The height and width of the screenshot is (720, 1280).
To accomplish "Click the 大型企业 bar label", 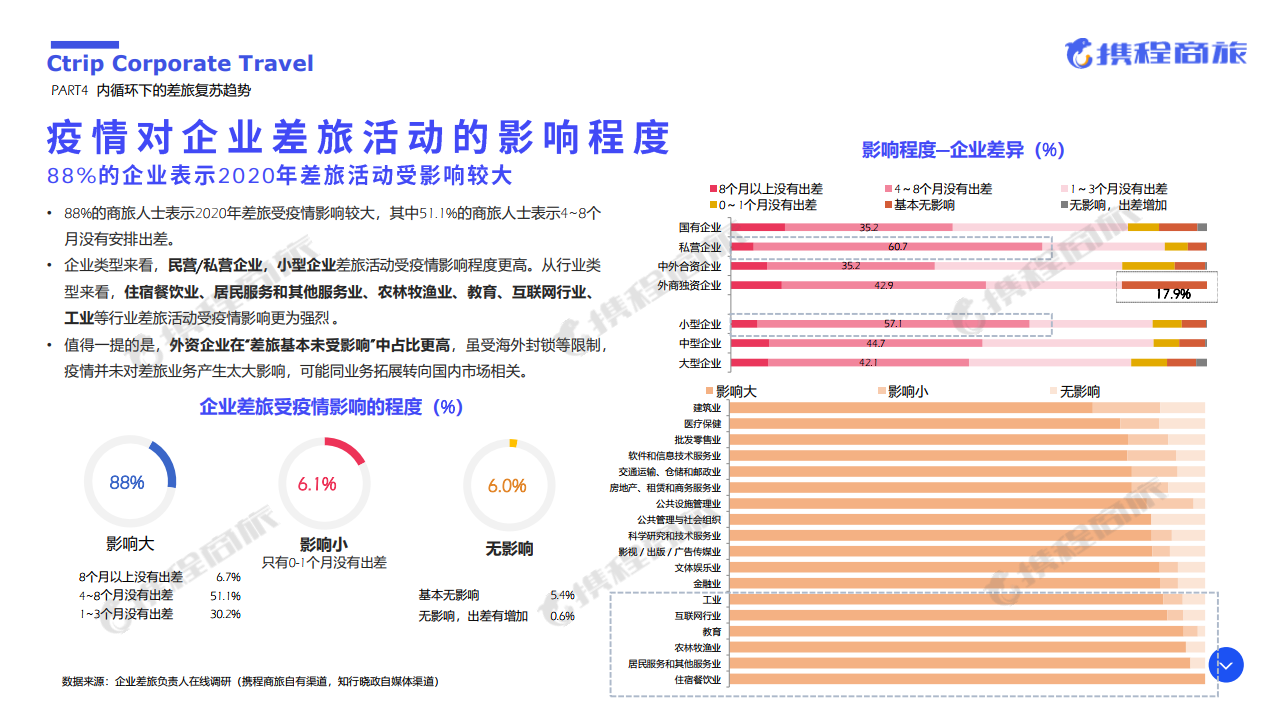I will [700, 362].
